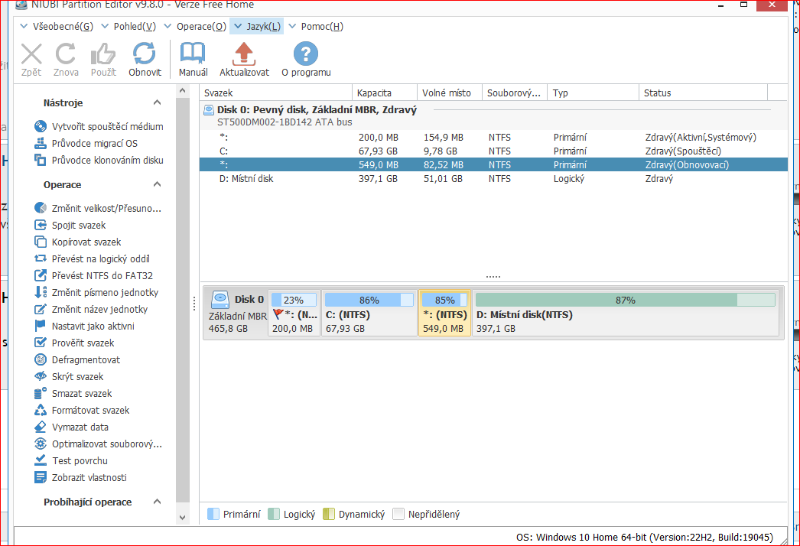Open the Všeobecné(G) menu
The image size is (800, 546).
point(57,27)
